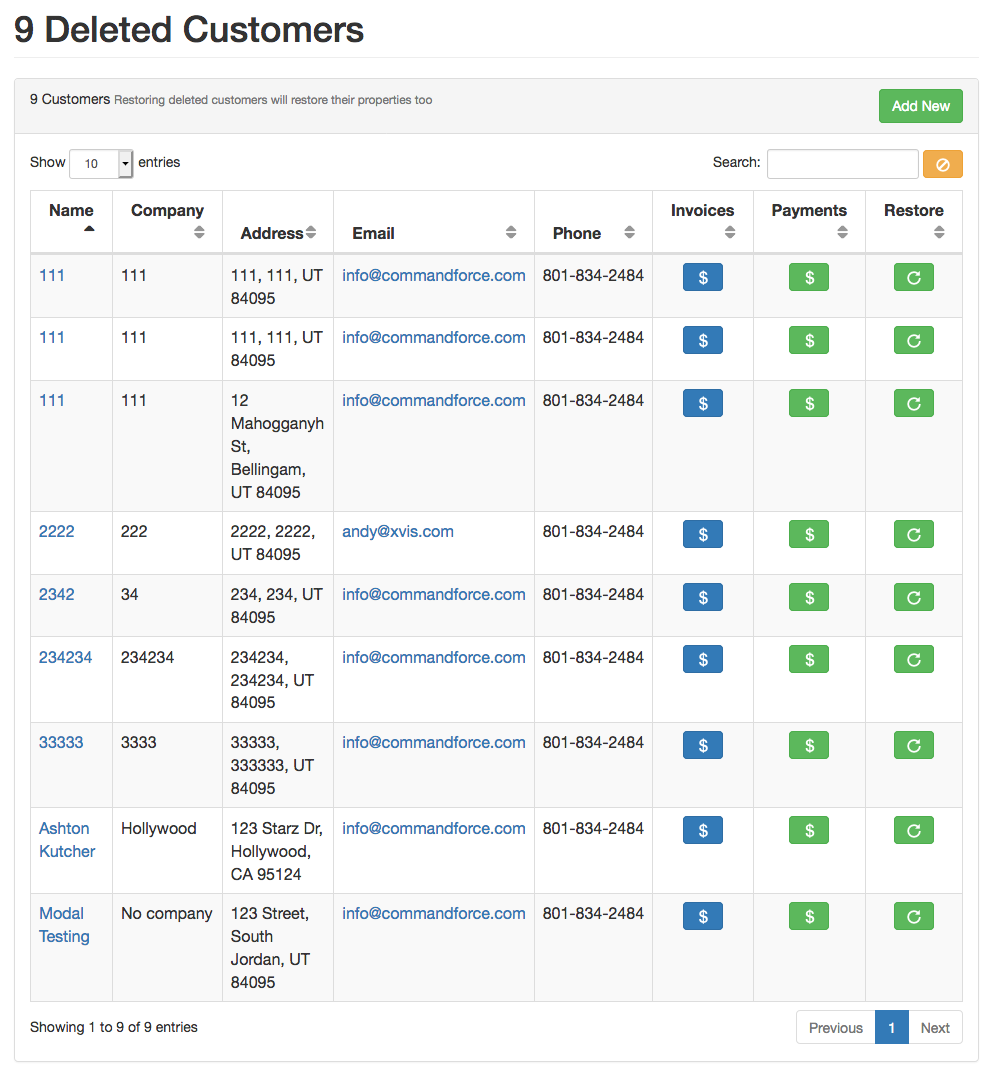Sort table by Company column

168,221
